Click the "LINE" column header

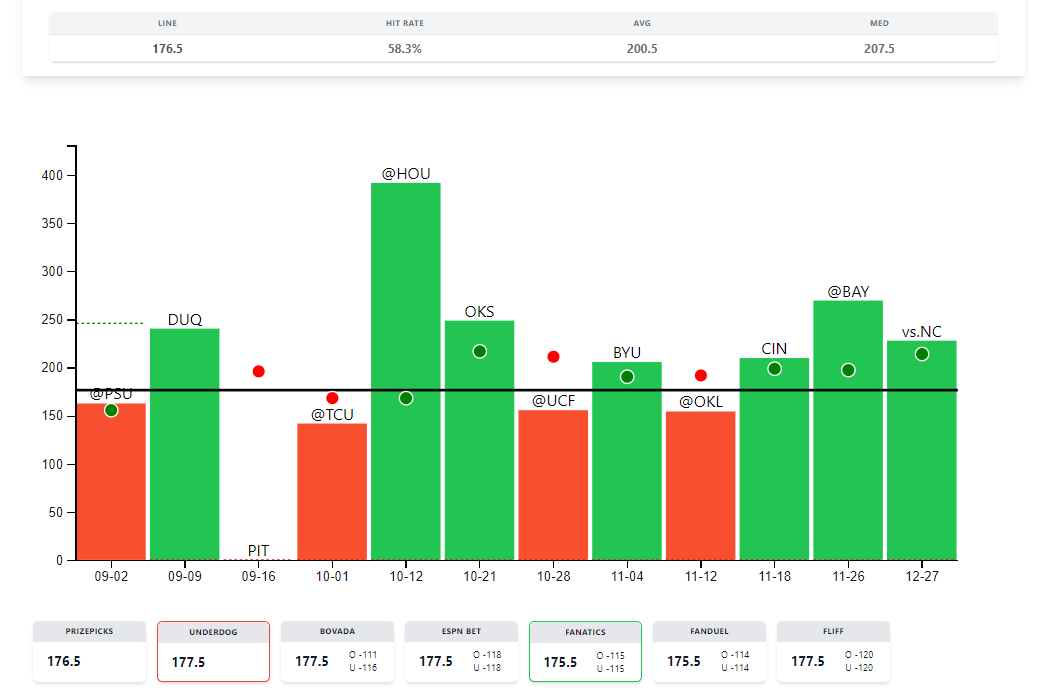tap(167, 23)
